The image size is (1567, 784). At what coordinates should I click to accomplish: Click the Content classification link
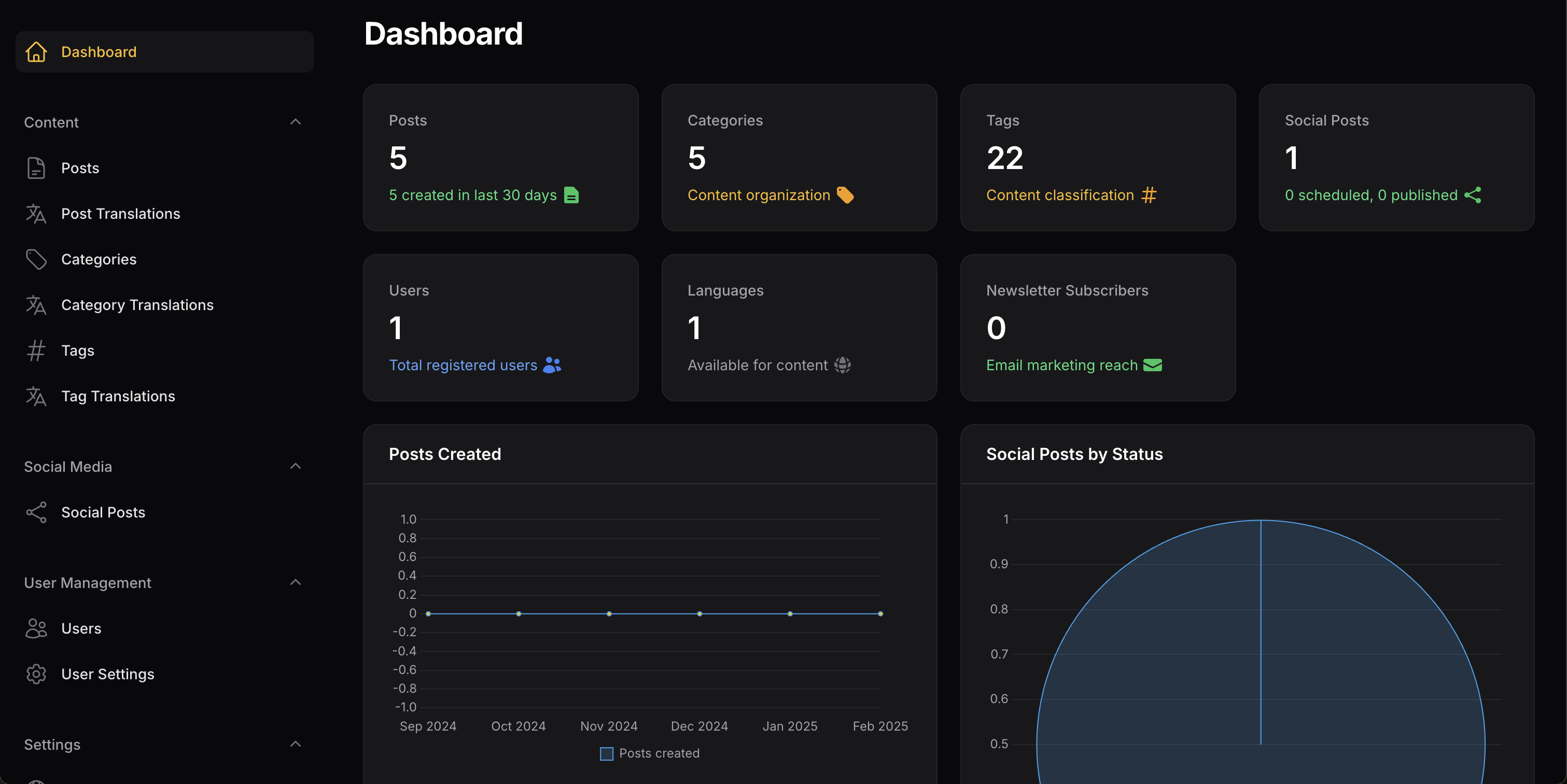1060,195
